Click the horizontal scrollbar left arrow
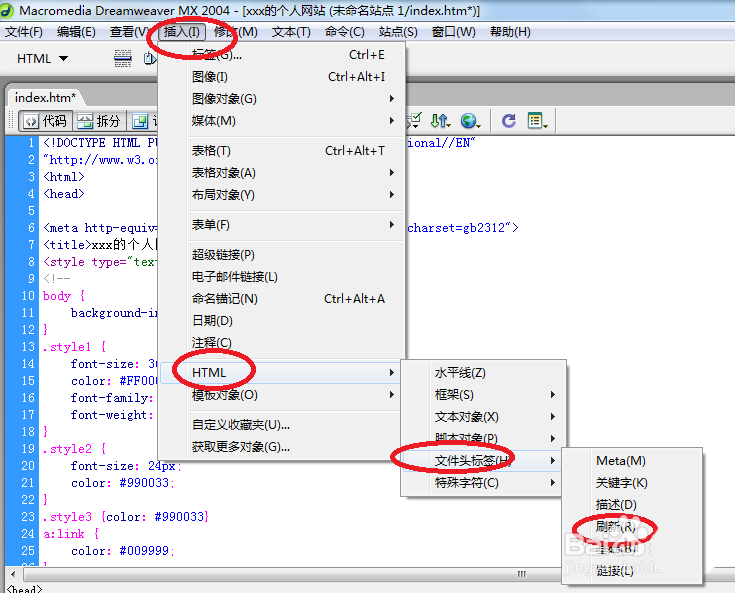735x593 pixels. tap(13, 574)
